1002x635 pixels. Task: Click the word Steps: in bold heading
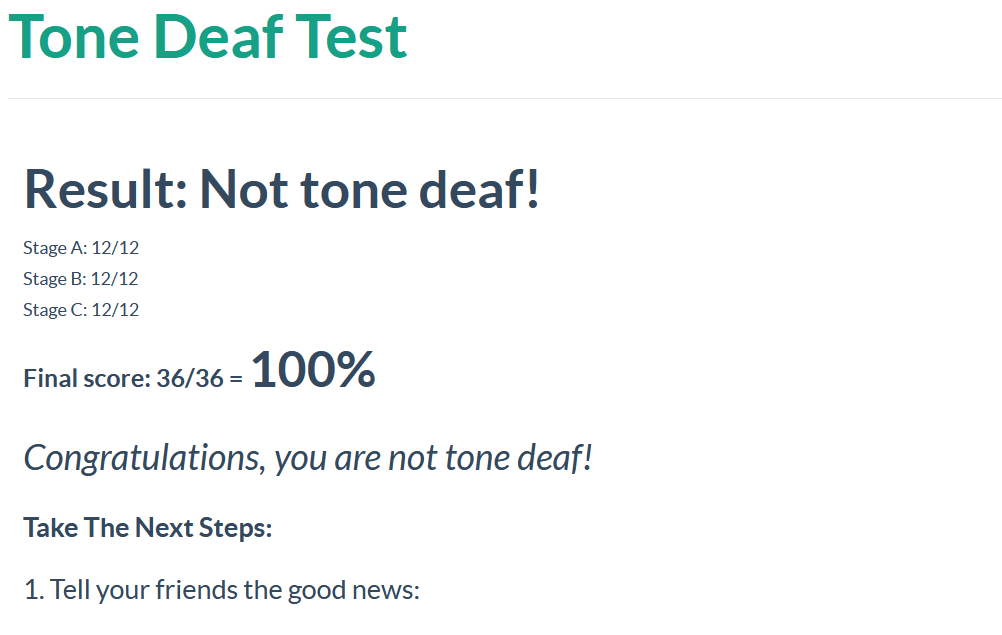pyautogui.click(x=235, y=529)
